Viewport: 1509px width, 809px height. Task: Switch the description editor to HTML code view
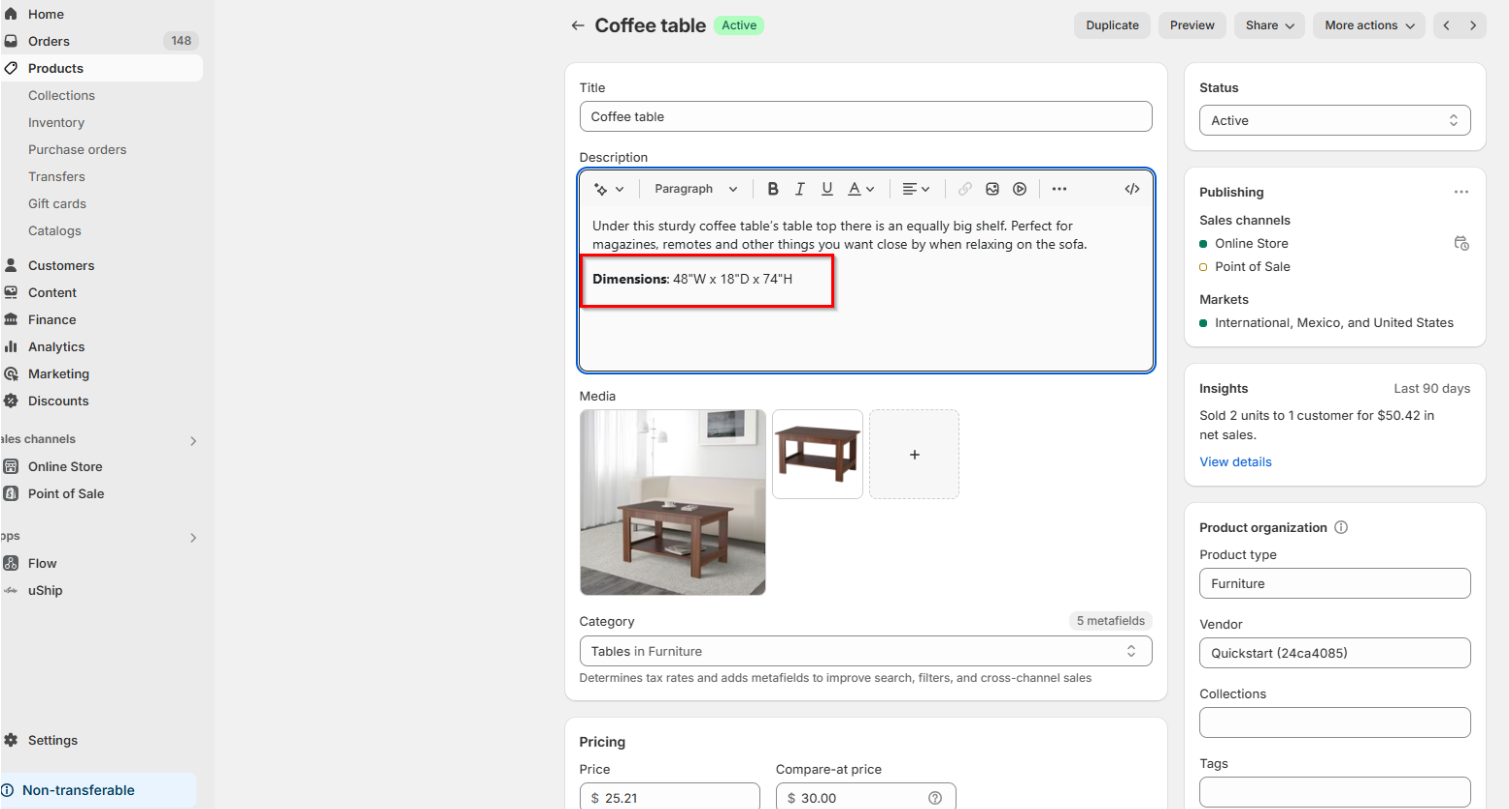point(1131,188)
